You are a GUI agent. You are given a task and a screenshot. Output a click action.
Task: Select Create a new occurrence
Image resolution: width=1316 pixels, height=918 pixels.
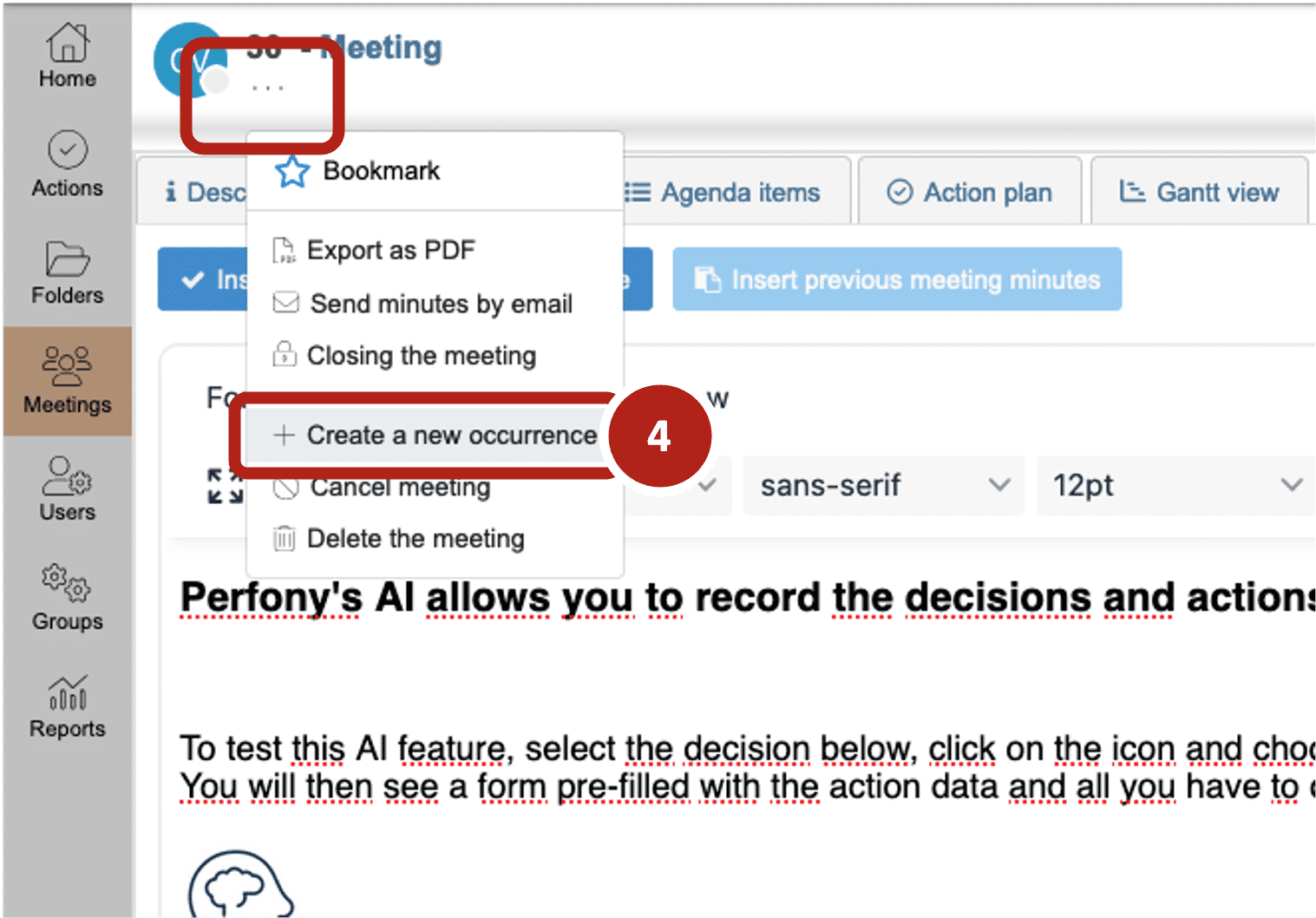click(451, 435)
